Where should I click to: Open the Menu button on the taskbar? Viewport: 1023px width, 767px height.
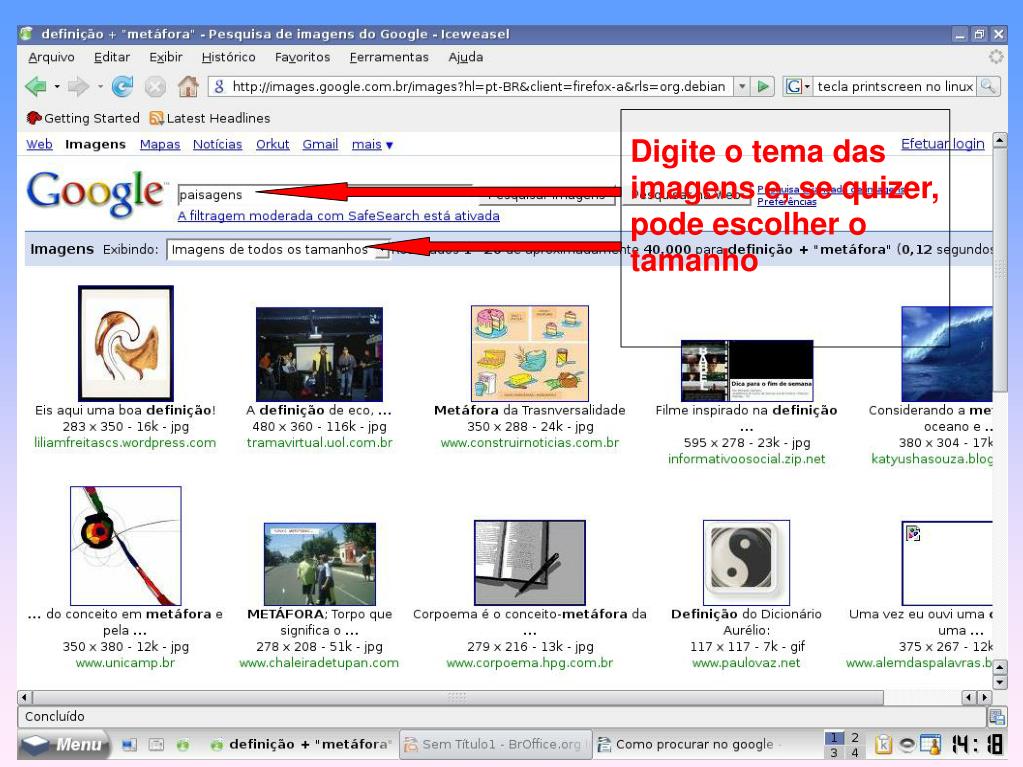coord(63,744)
